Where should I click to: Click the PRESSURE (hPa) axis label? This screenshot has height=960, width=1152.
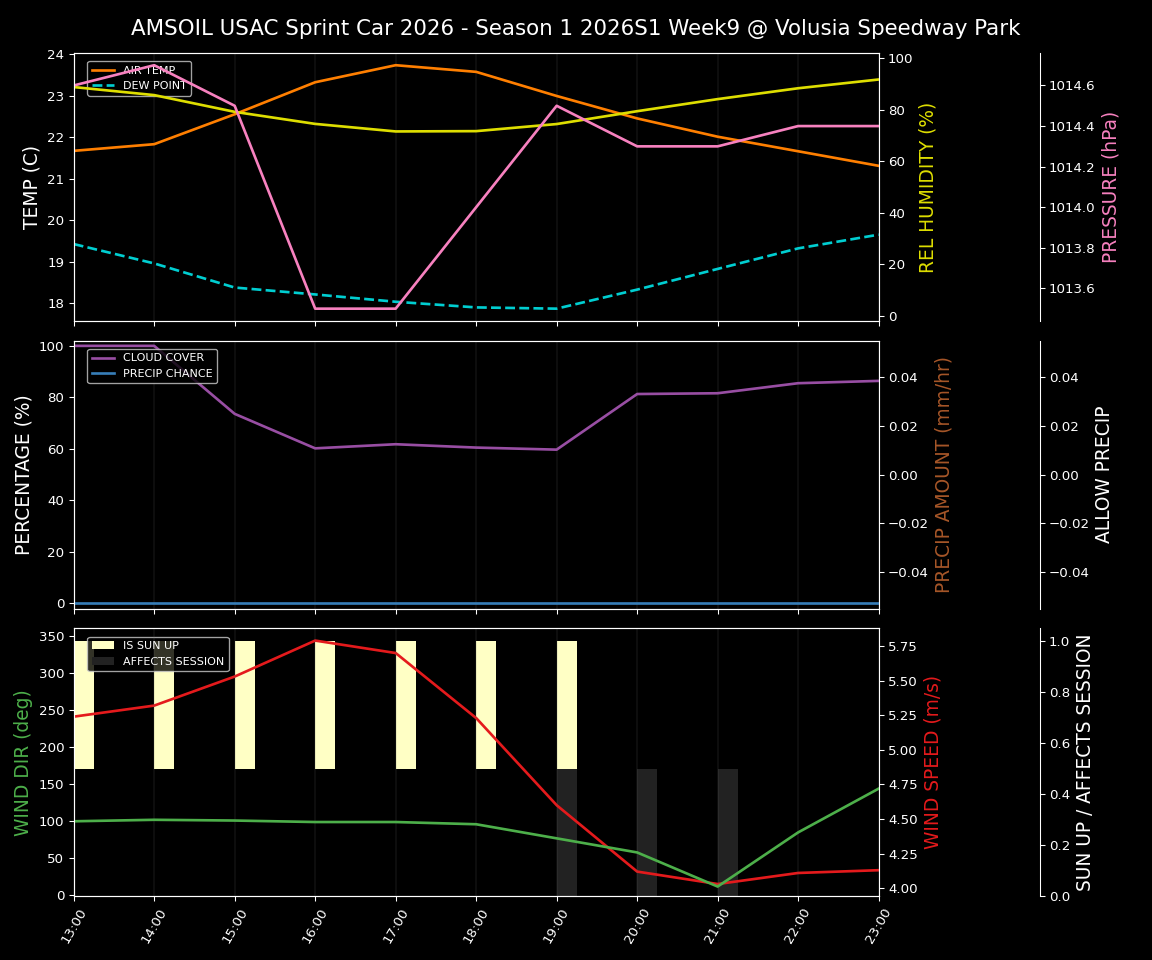tap(1110, 186)
